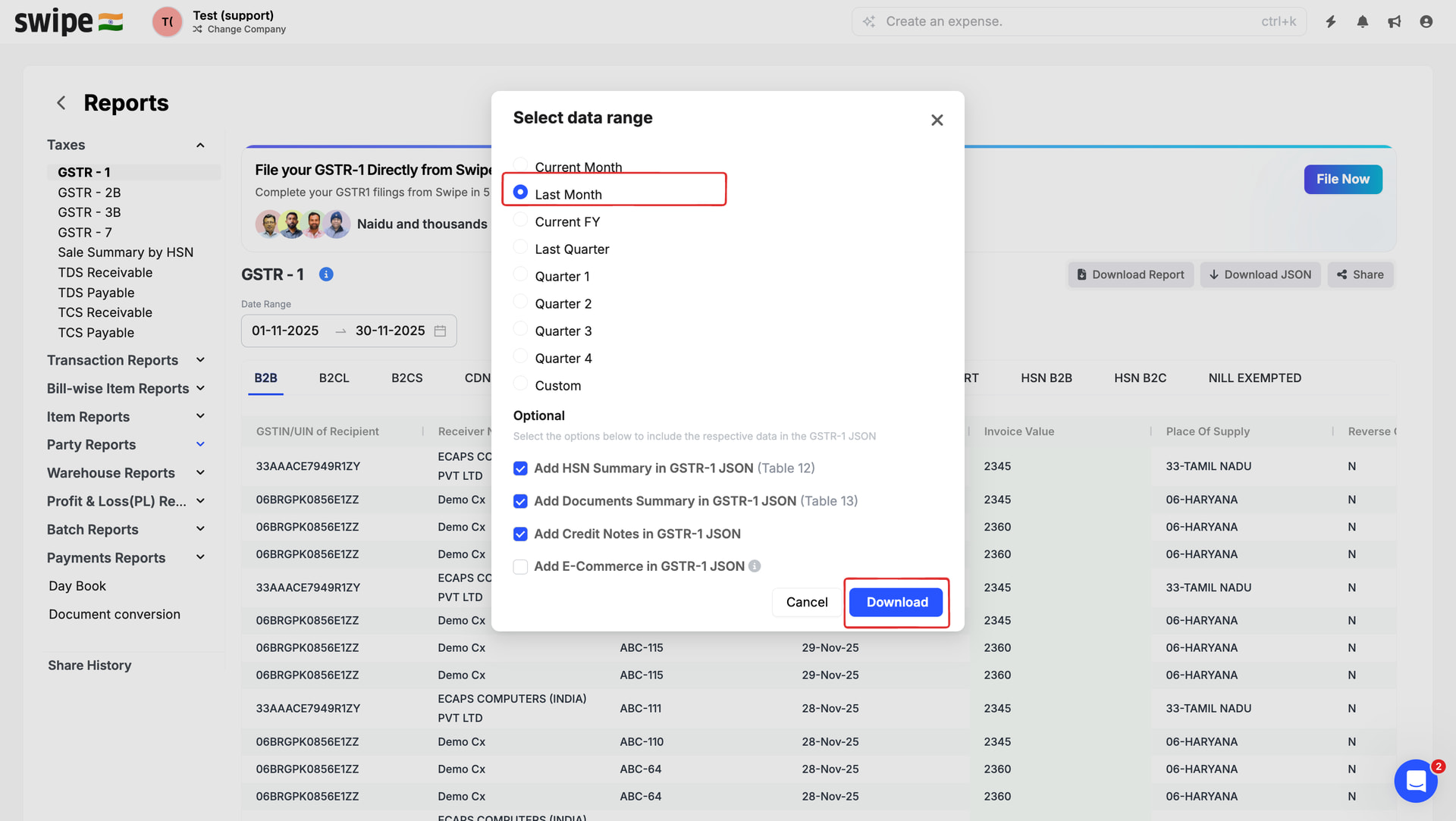Switch to the HSN B2B tab
The width and height of the screenshot is (1456, 821).
tap(1046, 378)
